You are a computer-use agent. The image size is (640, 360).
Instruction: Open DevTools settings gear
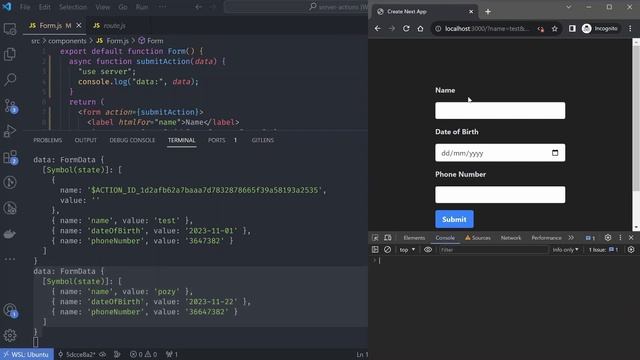(608, 238)
